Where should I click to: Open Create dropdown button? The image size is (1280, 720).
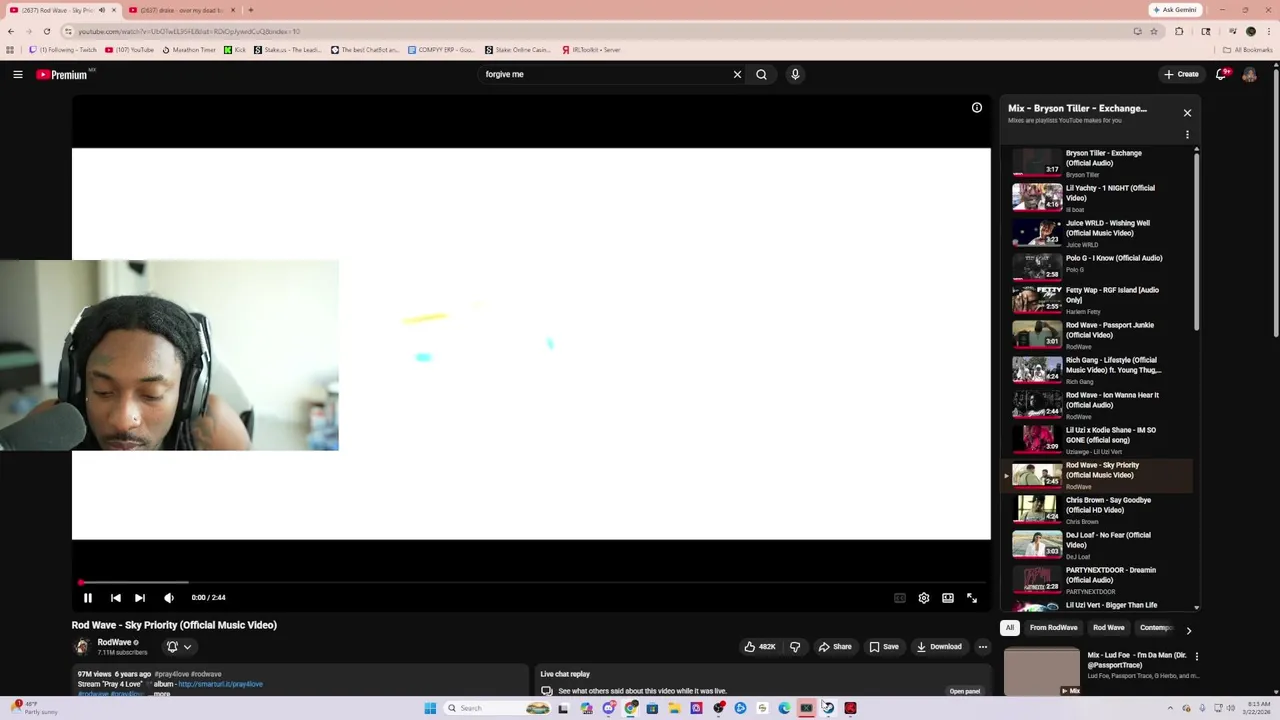[1181, 74]
